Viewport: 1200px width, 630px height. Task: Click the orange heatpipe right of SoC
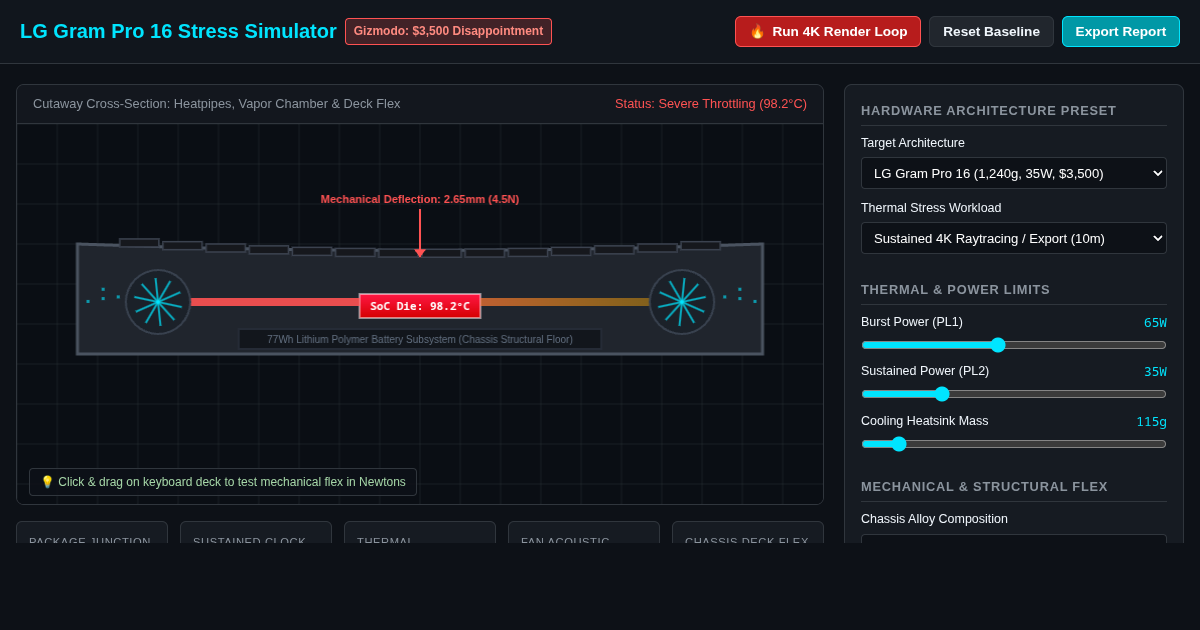[565, 302]
